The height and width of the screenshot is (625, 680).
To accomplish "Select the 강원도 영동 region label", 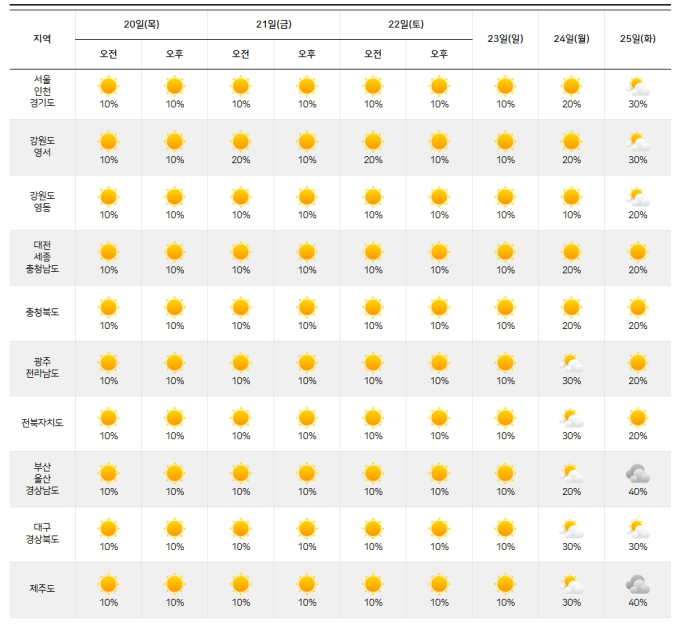I will 42,202.
